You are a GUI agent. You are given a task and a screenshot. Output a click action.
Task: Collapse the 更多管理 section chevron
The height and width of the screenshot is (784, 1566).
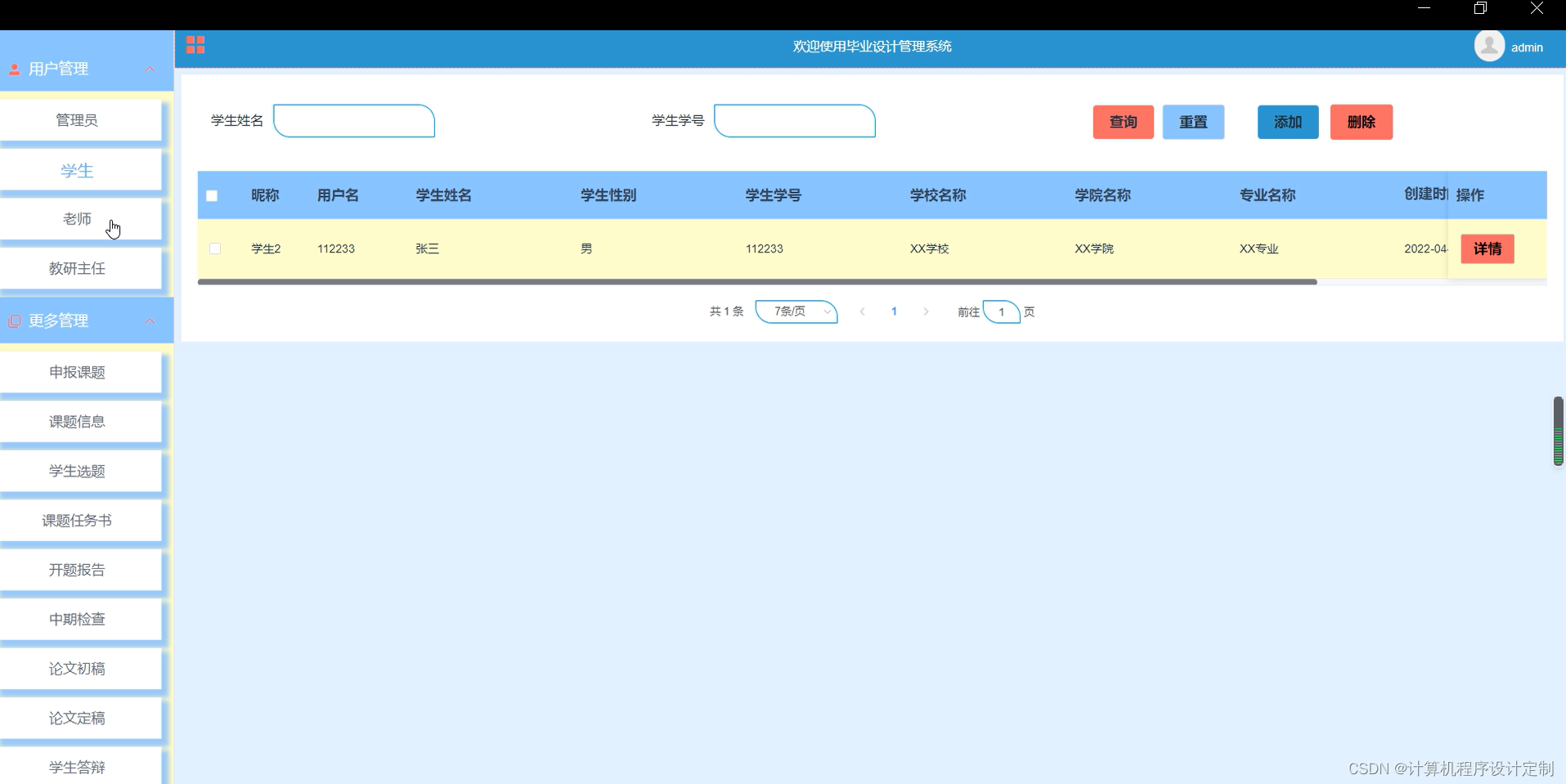pos(150,321)
